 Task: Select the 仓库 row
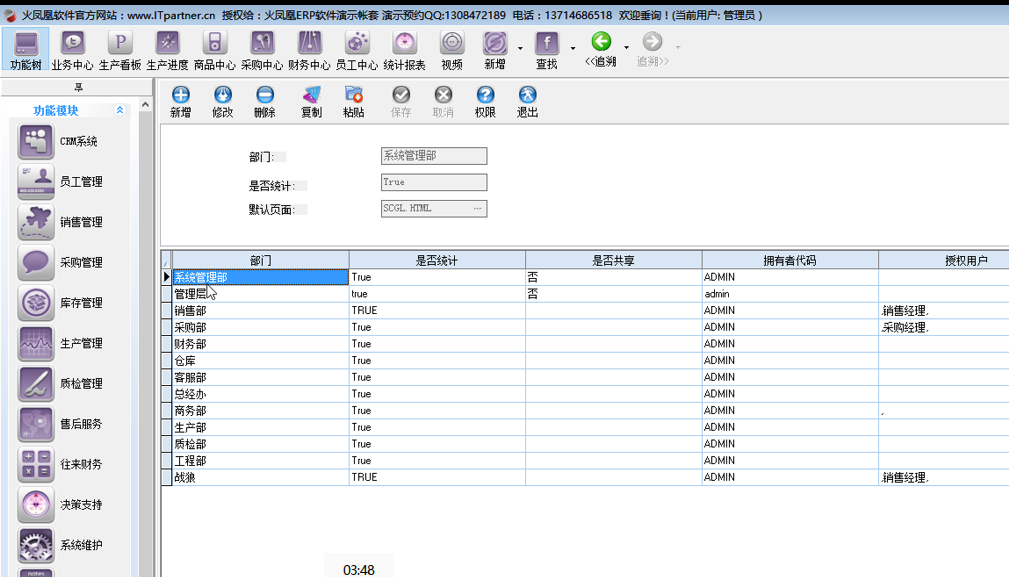(x=586, y=361)
